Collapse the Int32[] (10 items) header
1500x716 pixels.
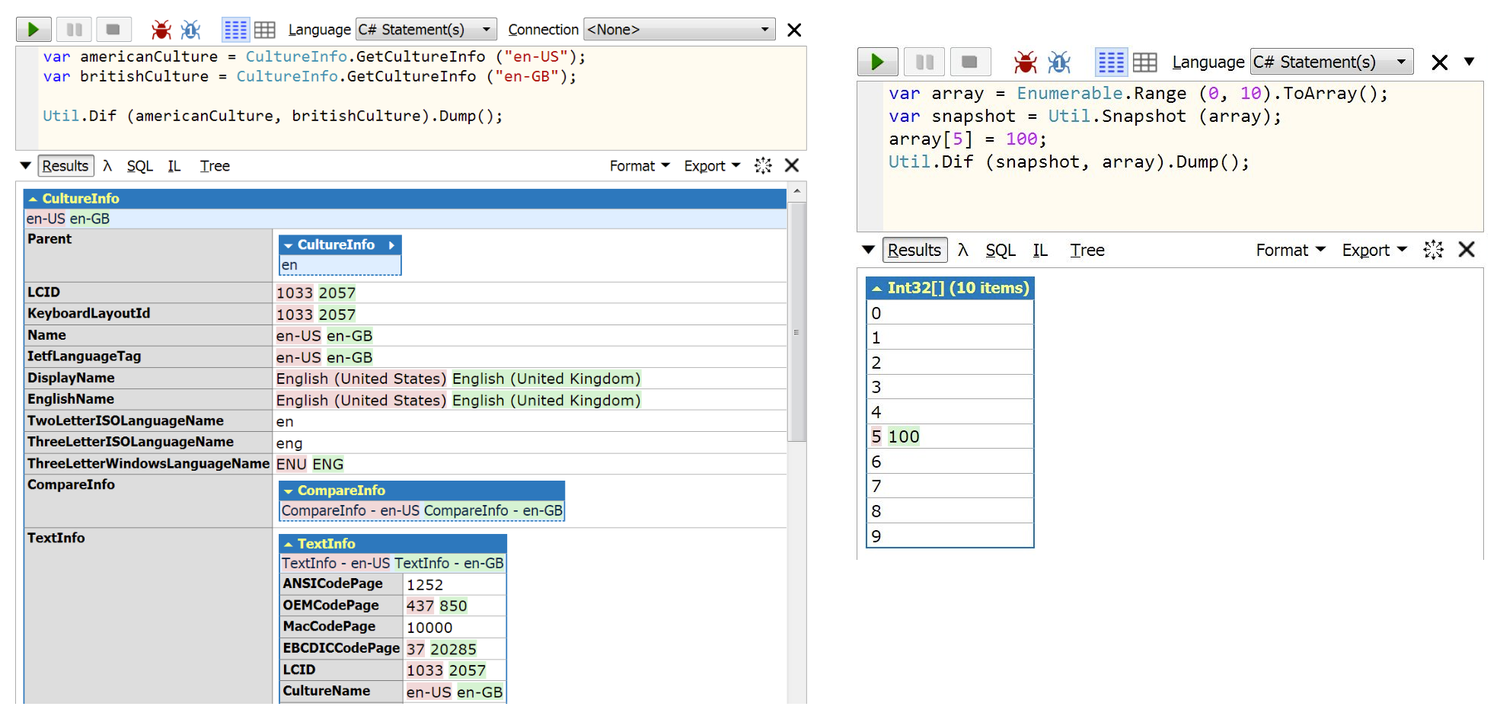[949, 288]
